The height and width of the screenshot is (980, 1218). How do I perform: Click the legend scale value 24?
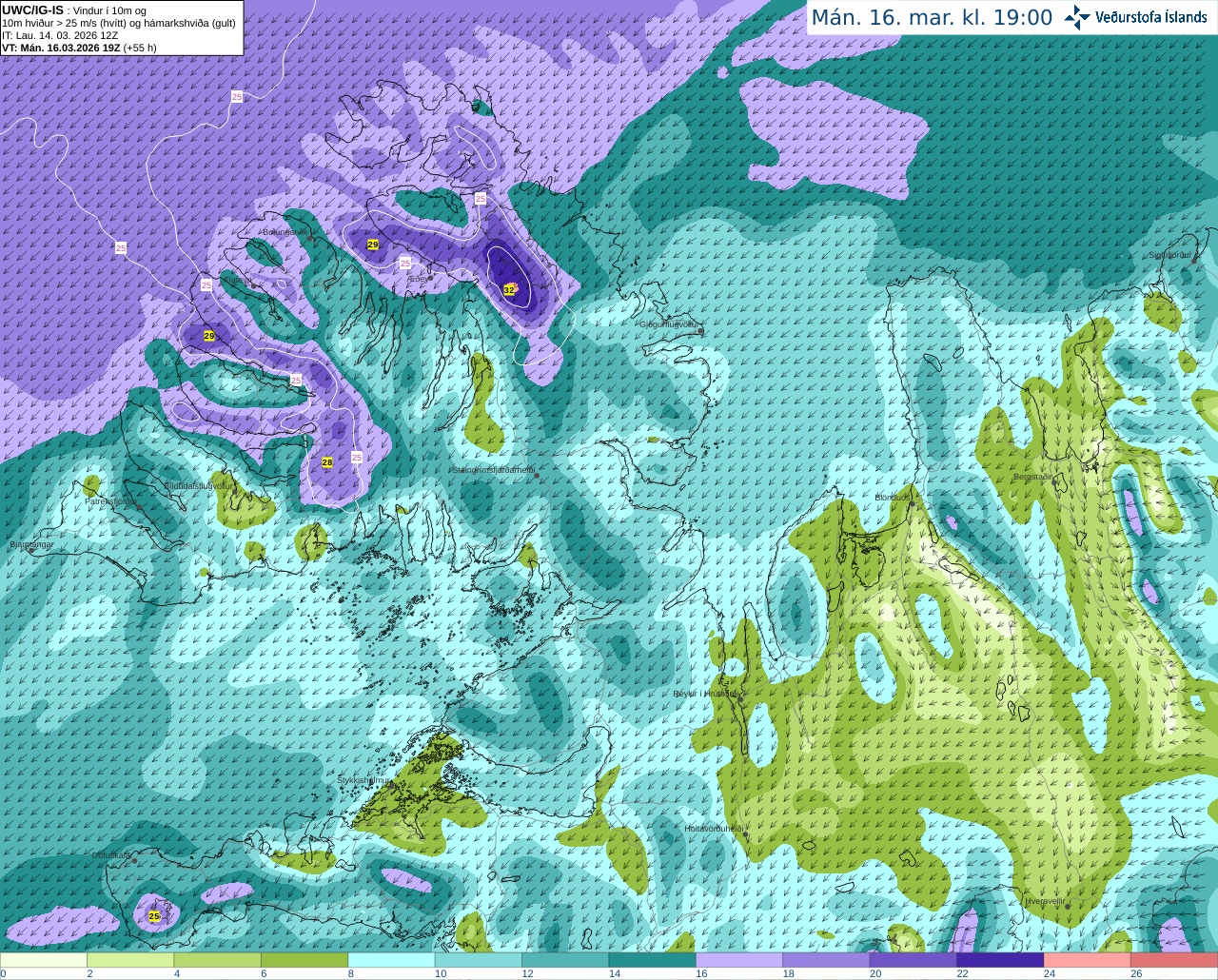(1049, 973)
